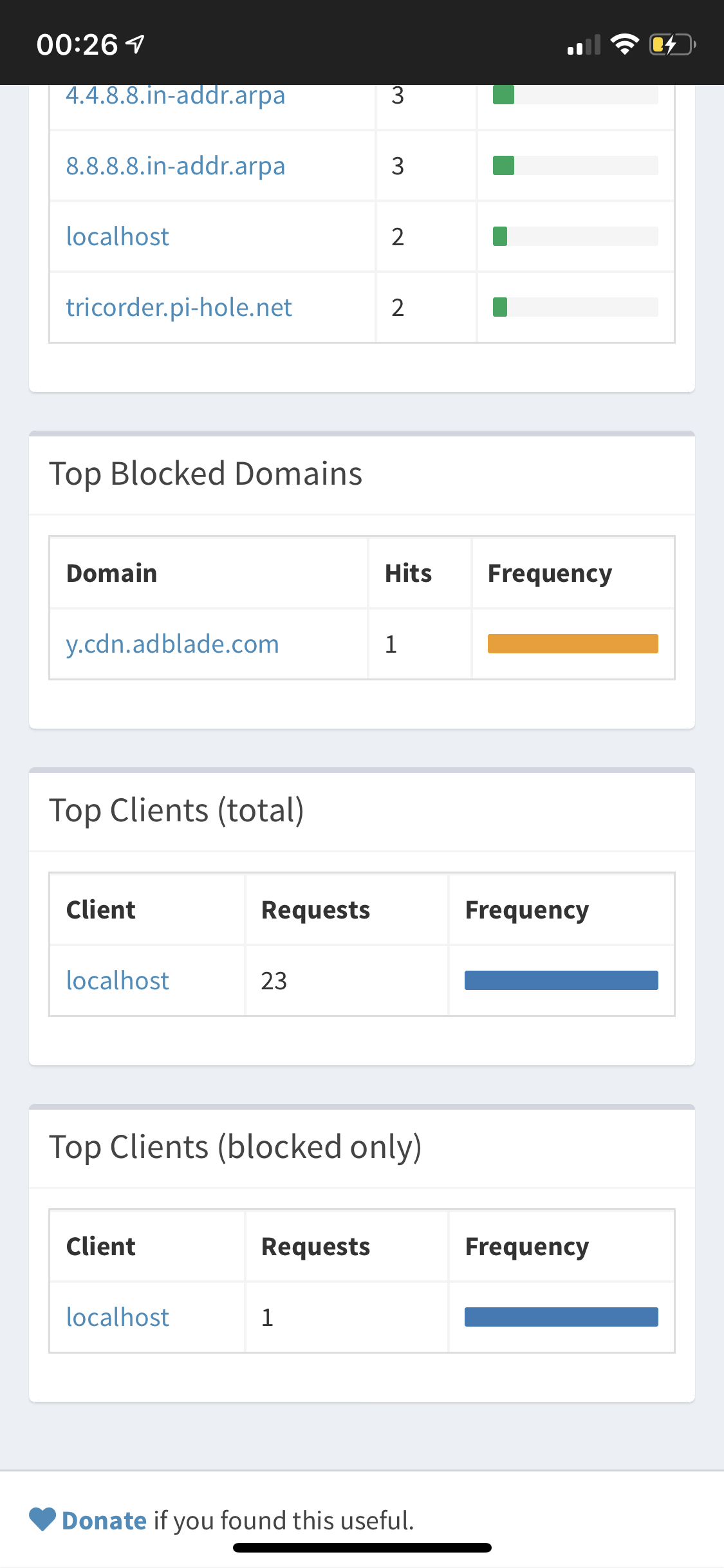Screen dimensions: 724x1568
Task: Tap the location arrow next to time
Action: point(135,44)
